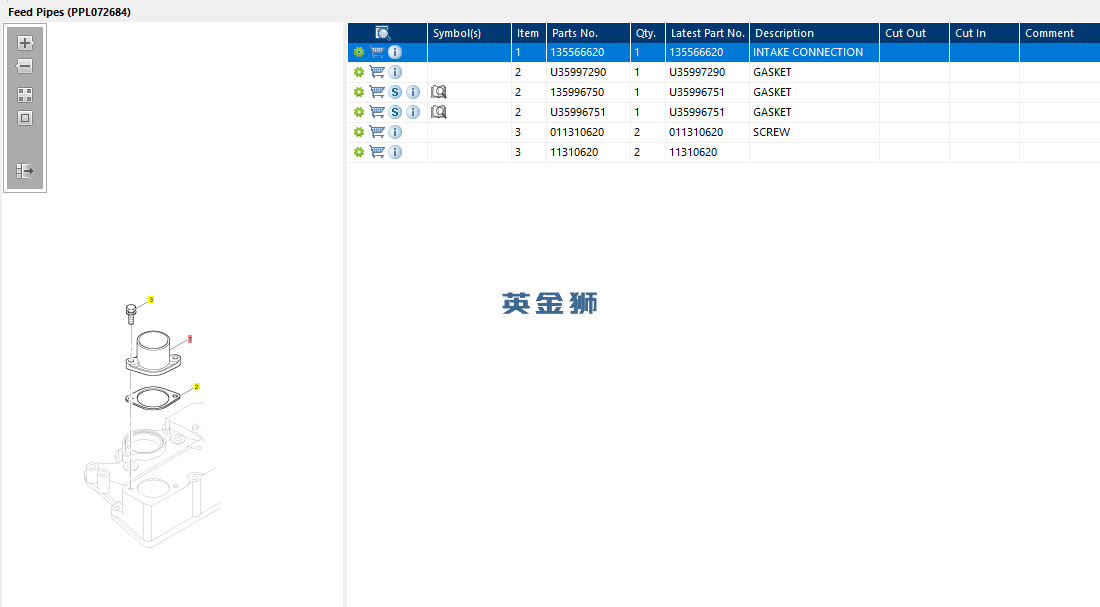Click the Feed Pipes (PPL072684) title
The image size is (1100, 607).
69,12
